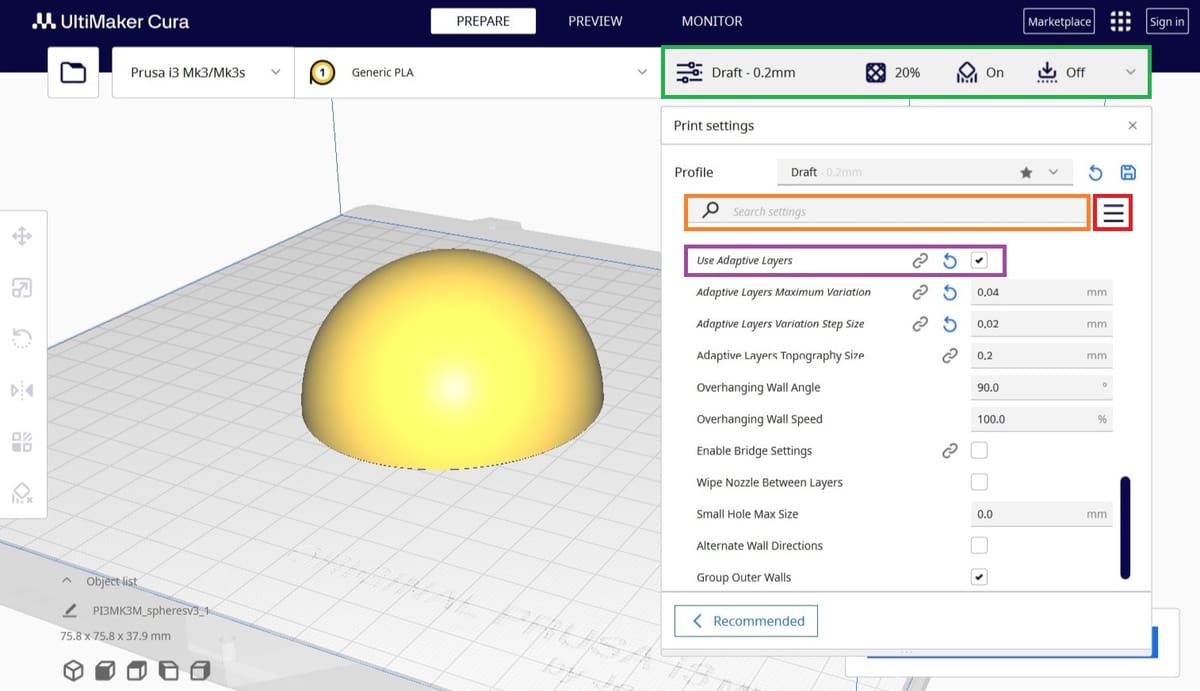Click Adaptive Layers Variation Step Size field
The height and width of the screenshot is (691, 1200).
pos(1041,324)
